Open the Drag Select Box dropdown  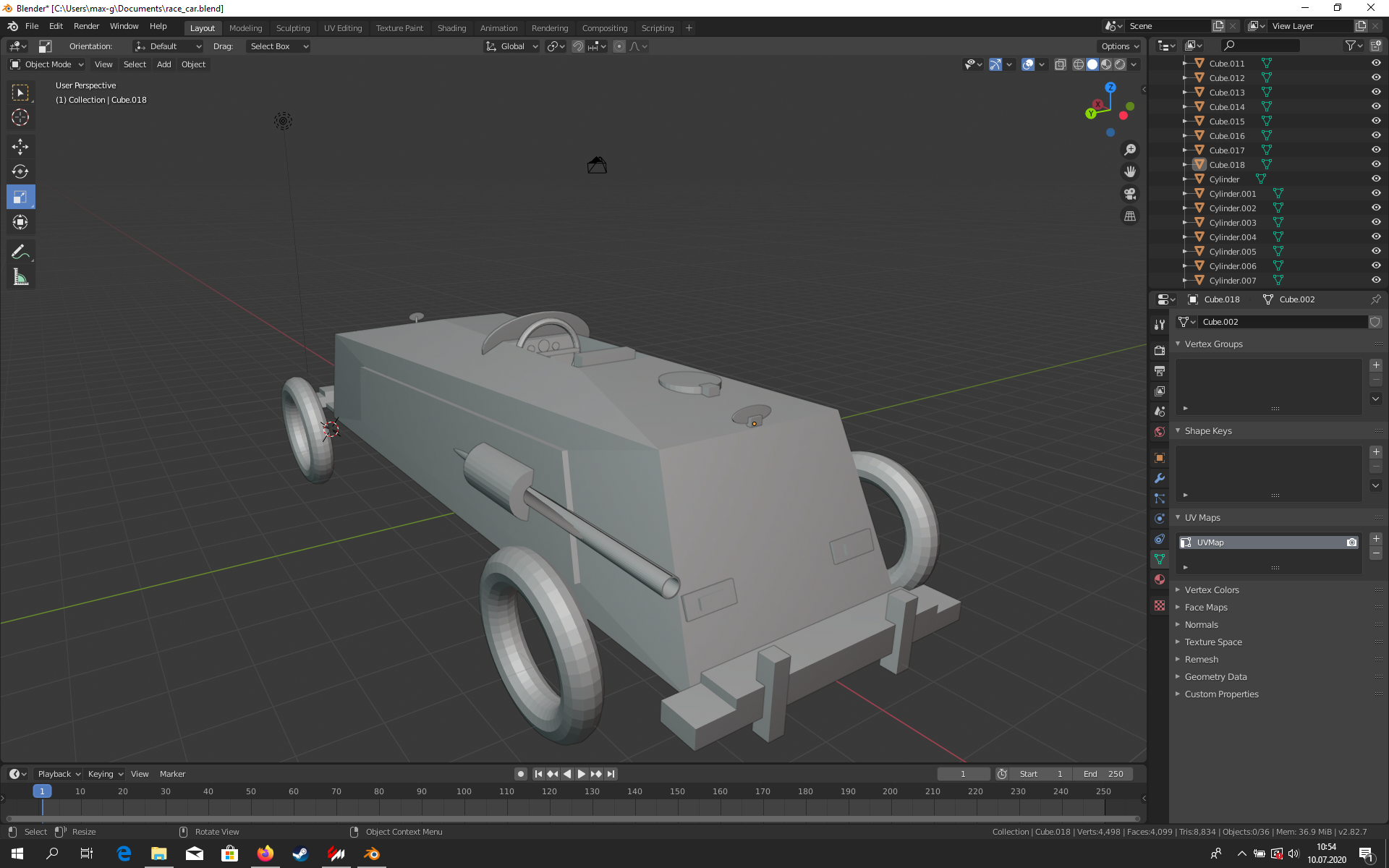(x=278, y=46)
